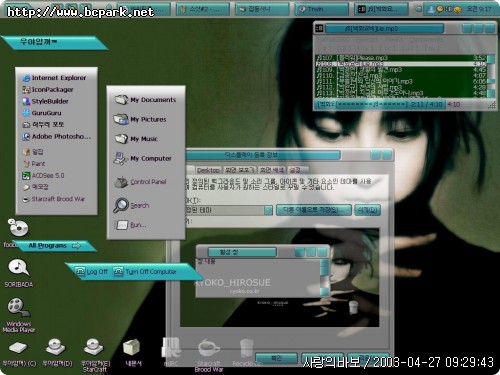The width and height of the screenshot is (500, 375).
Task: Click the 우아앙꺼 Start menu user header
Action: point(54,42)
